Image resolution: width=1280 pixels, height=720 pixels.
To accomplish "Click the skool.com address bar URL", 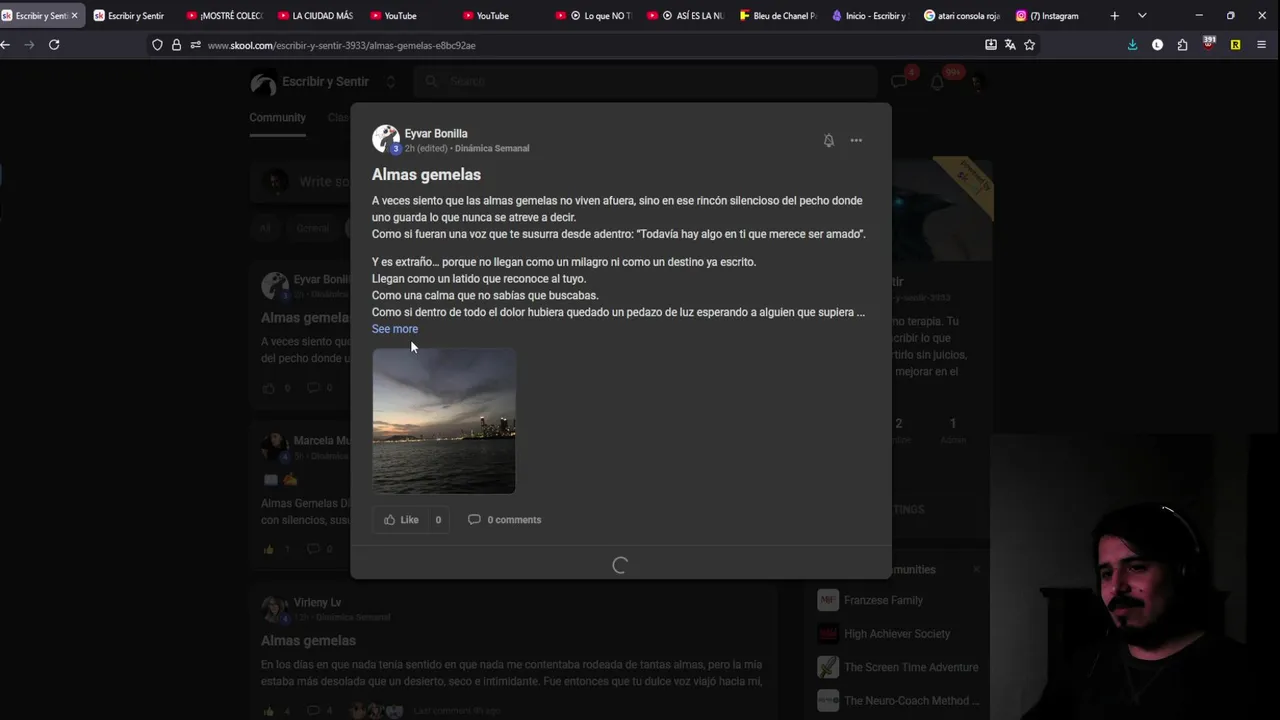I will click(x=342, y=46).
